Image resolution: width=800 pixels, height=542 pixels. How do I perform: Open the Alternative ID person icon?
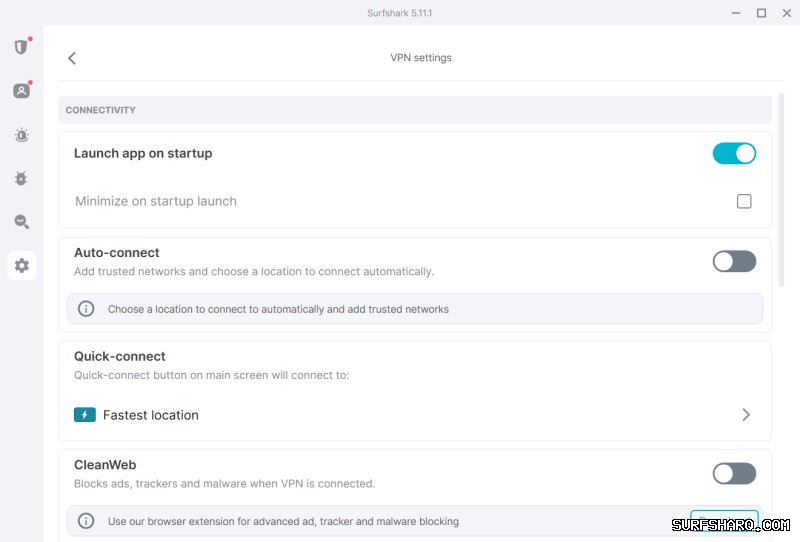click(21, 91)
